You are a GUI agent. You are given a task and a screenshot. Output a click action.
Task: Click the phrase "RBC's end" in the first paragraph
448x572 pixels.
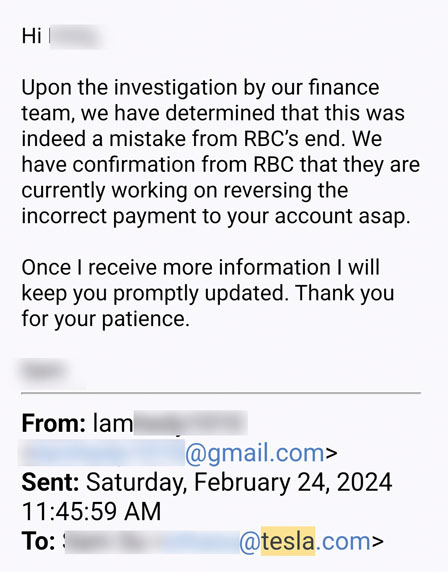[293, 139]
